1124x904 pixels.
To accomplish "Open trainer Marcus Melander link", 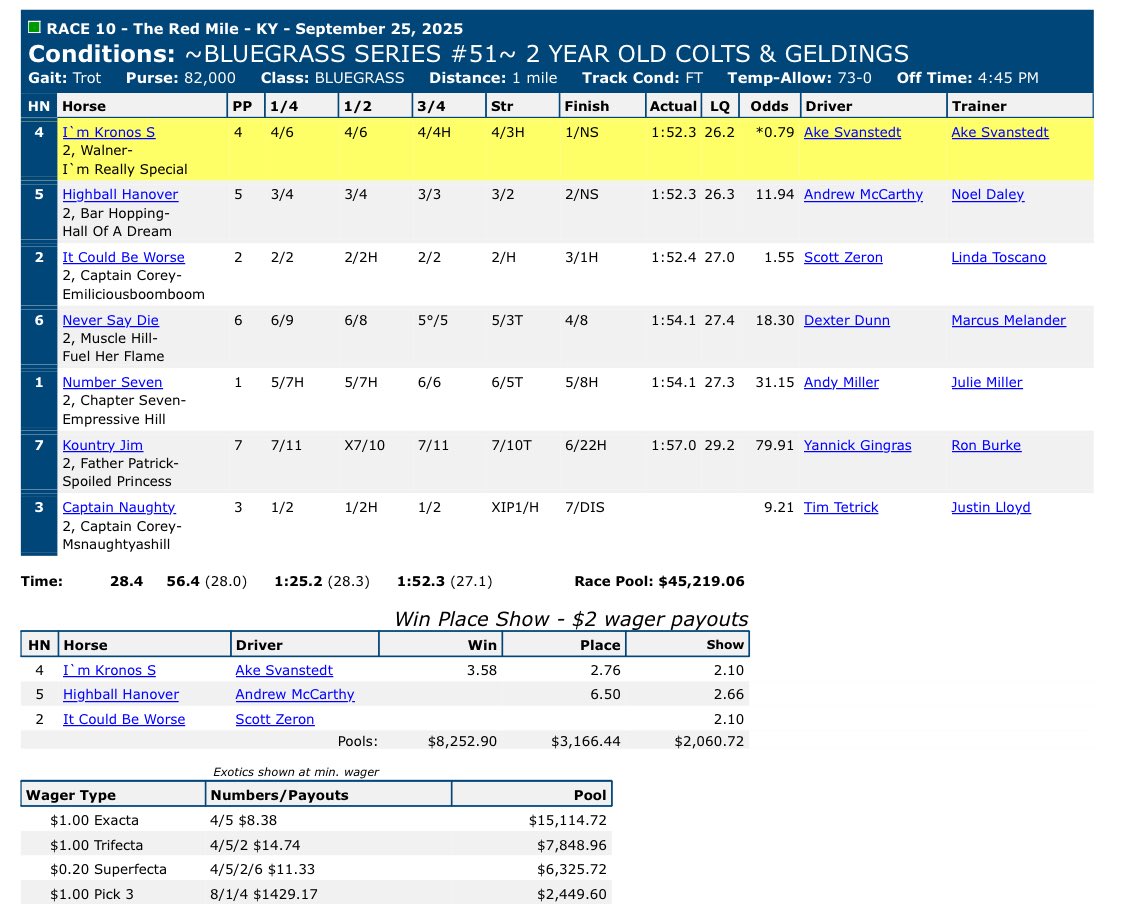I will [x=1009, y=320].
